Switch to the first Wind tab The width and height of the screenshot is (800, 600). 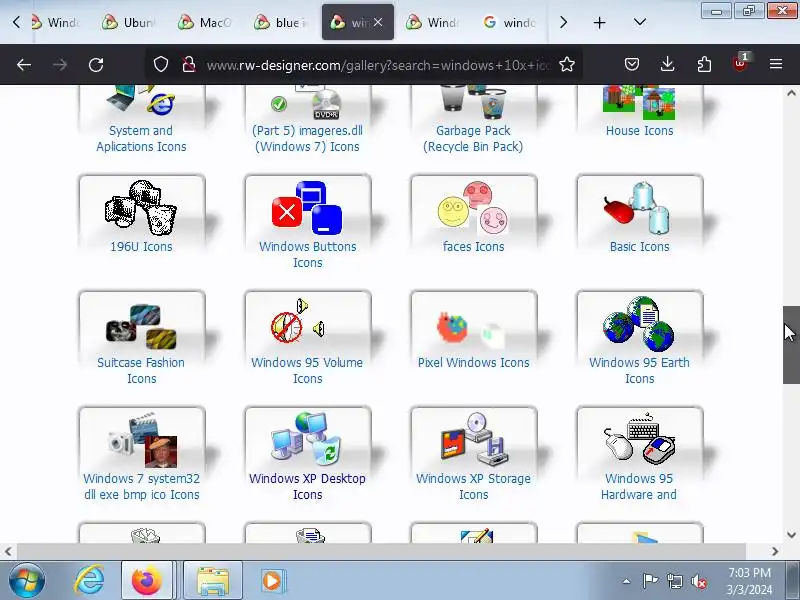click(55, 22)
